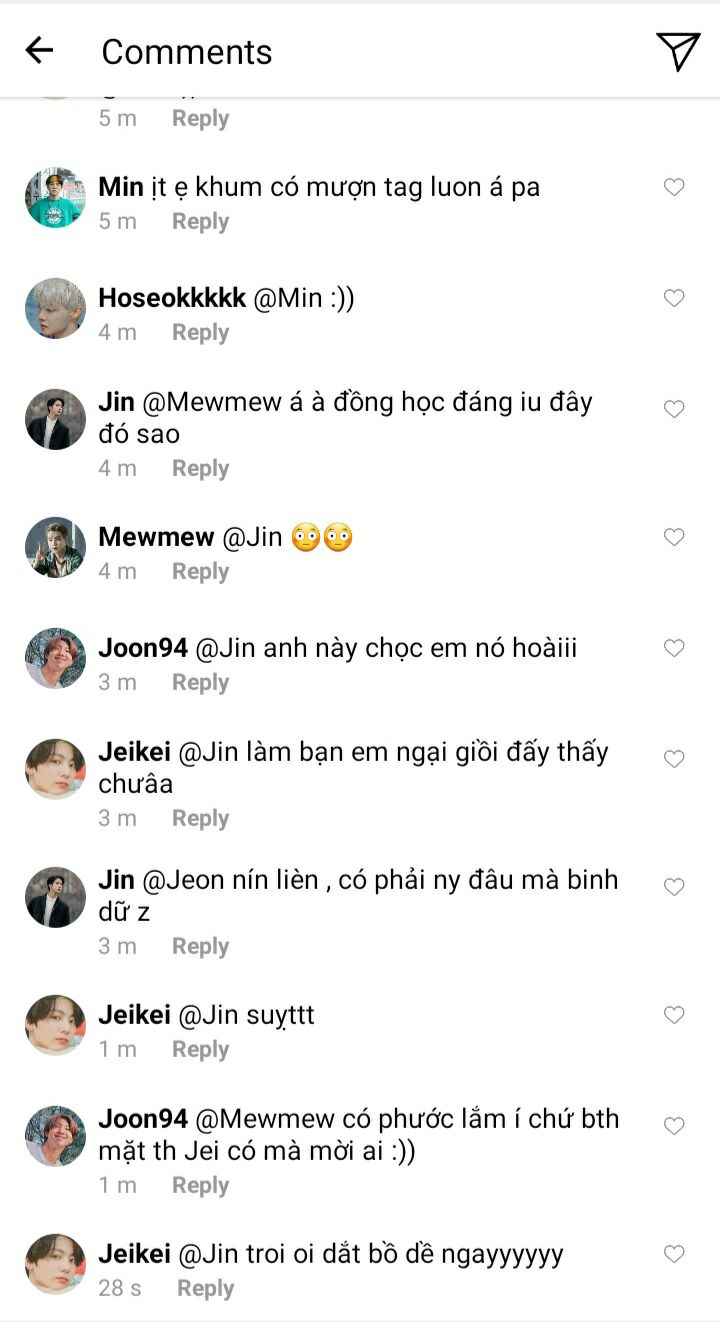Viewport: 720px width, 1322px height.
Task: Open the Joon94 username link in the 'hoàiii' comment
Action: pos(143,648)
